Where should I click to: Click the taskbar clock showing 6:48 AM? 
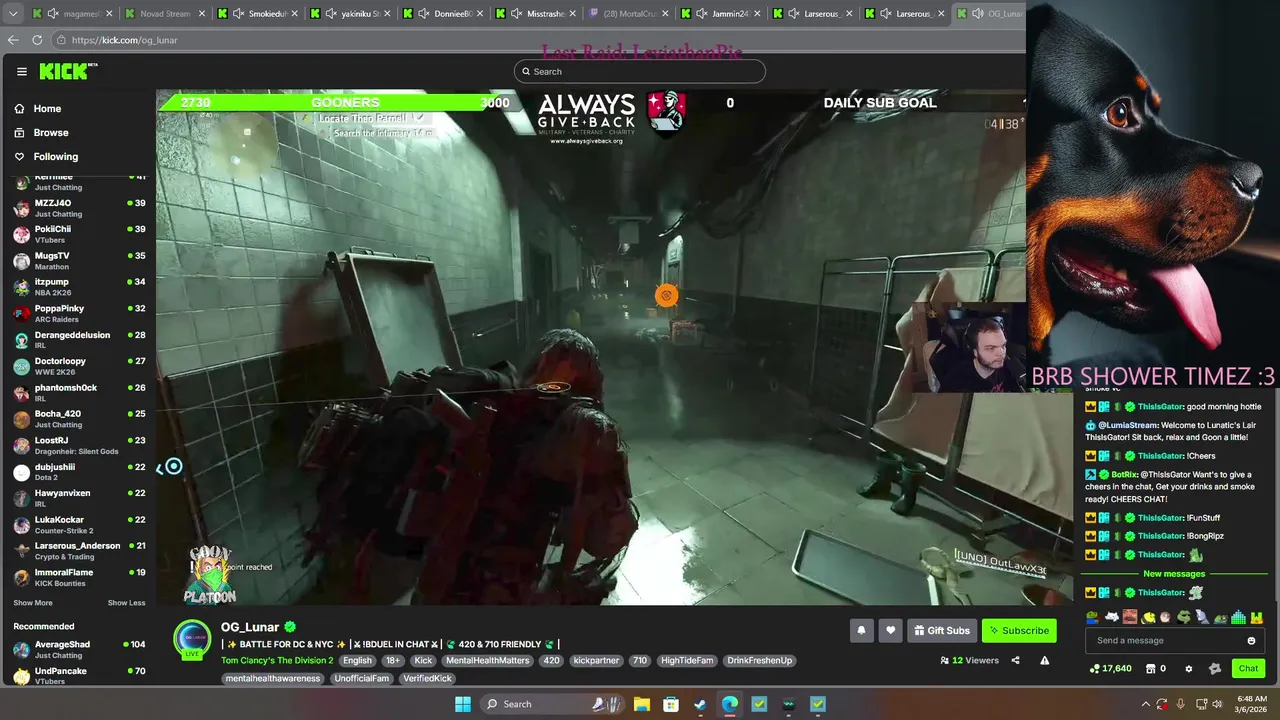1251,704
